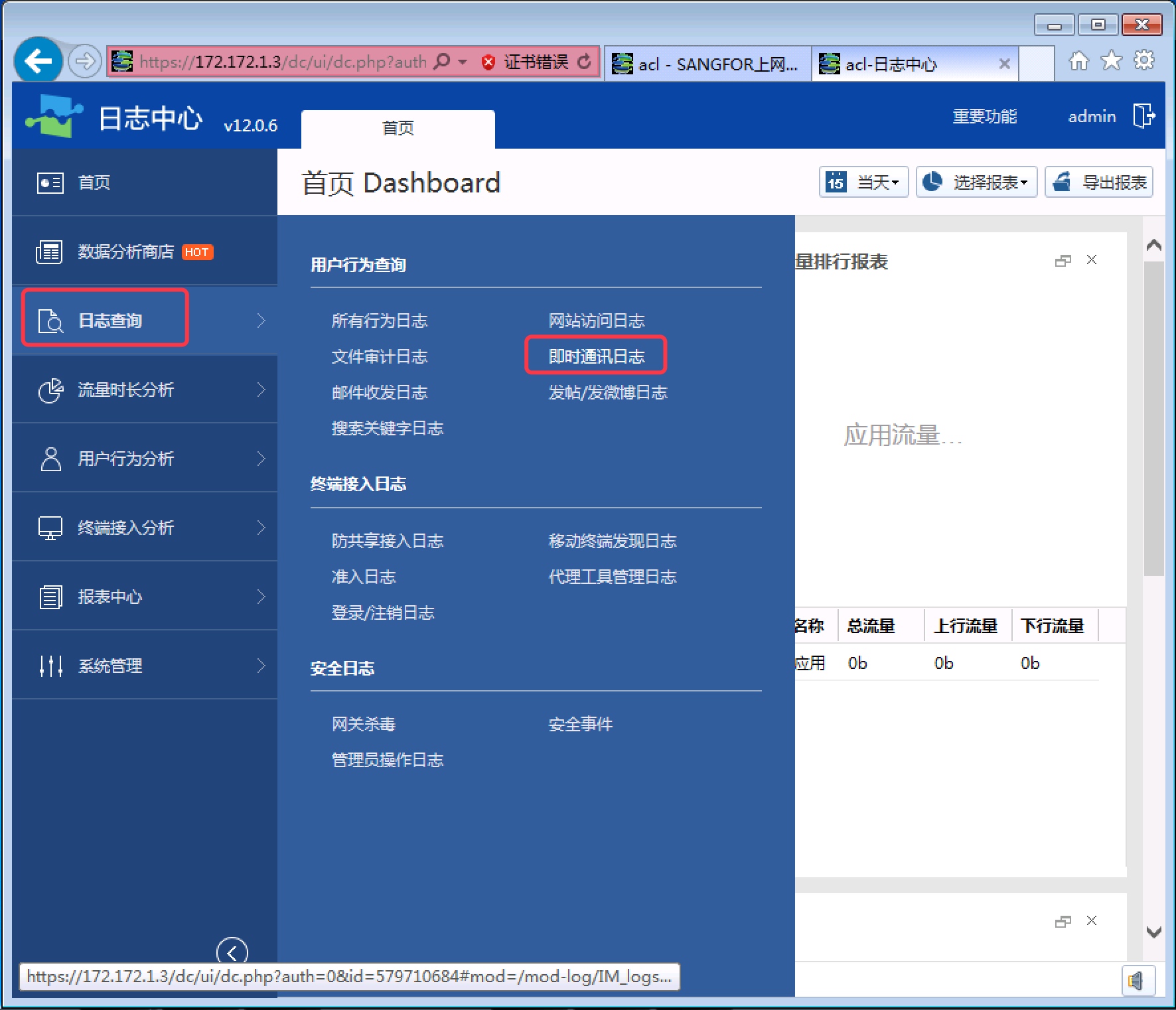Open 防共享接入日志
The width and height of the screenshot is (1176, 1010).
[x=388, y=541]
